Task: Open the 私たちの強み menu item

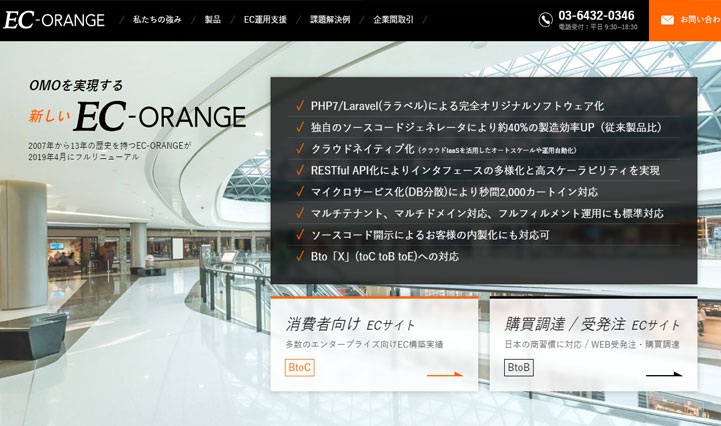Action: tap(157, 19)
